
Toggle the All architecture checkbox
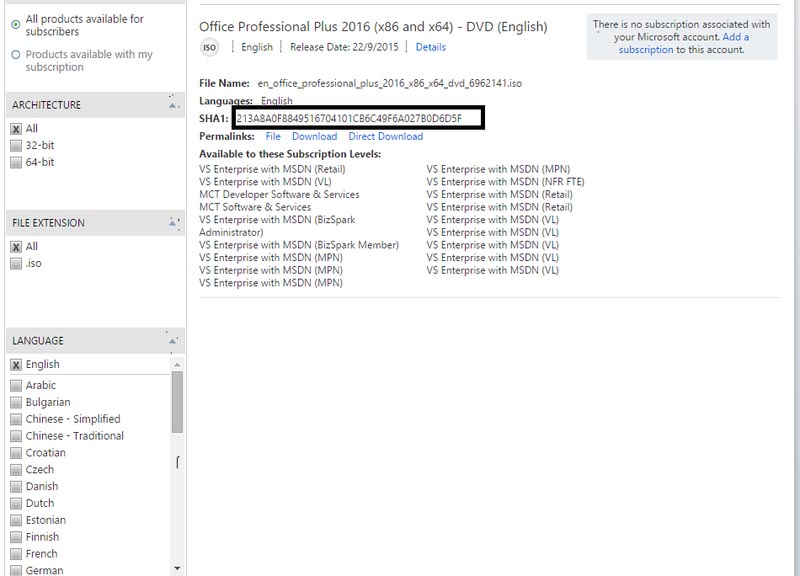click(16, 129)
